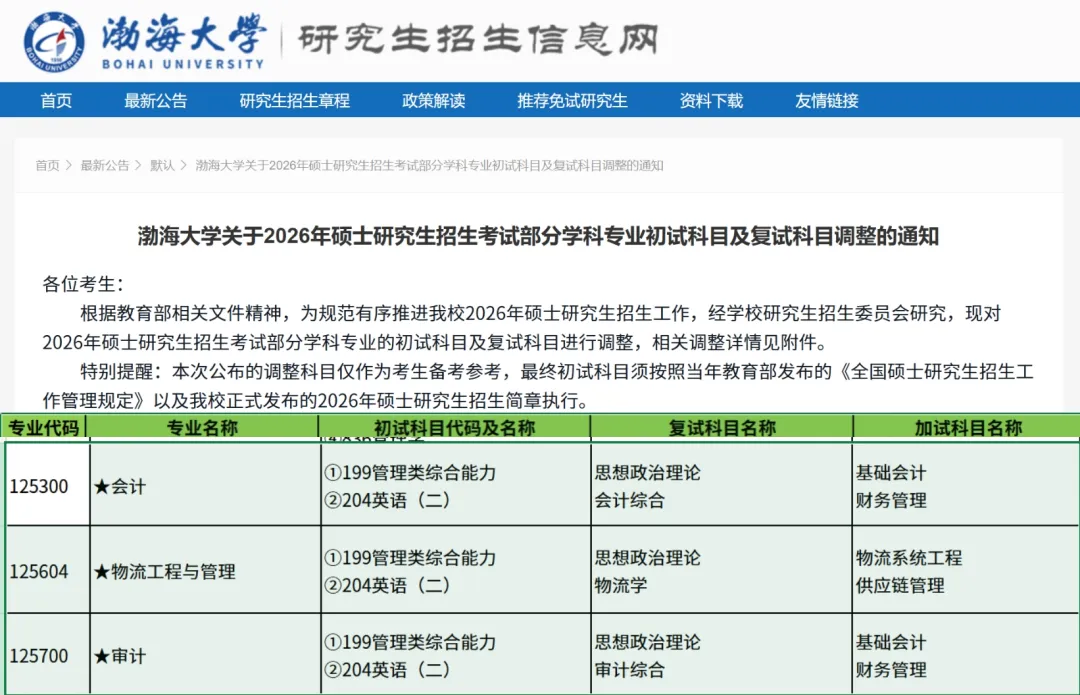
Task: Click the 首页 breadcrumb link
Action: 48,165
